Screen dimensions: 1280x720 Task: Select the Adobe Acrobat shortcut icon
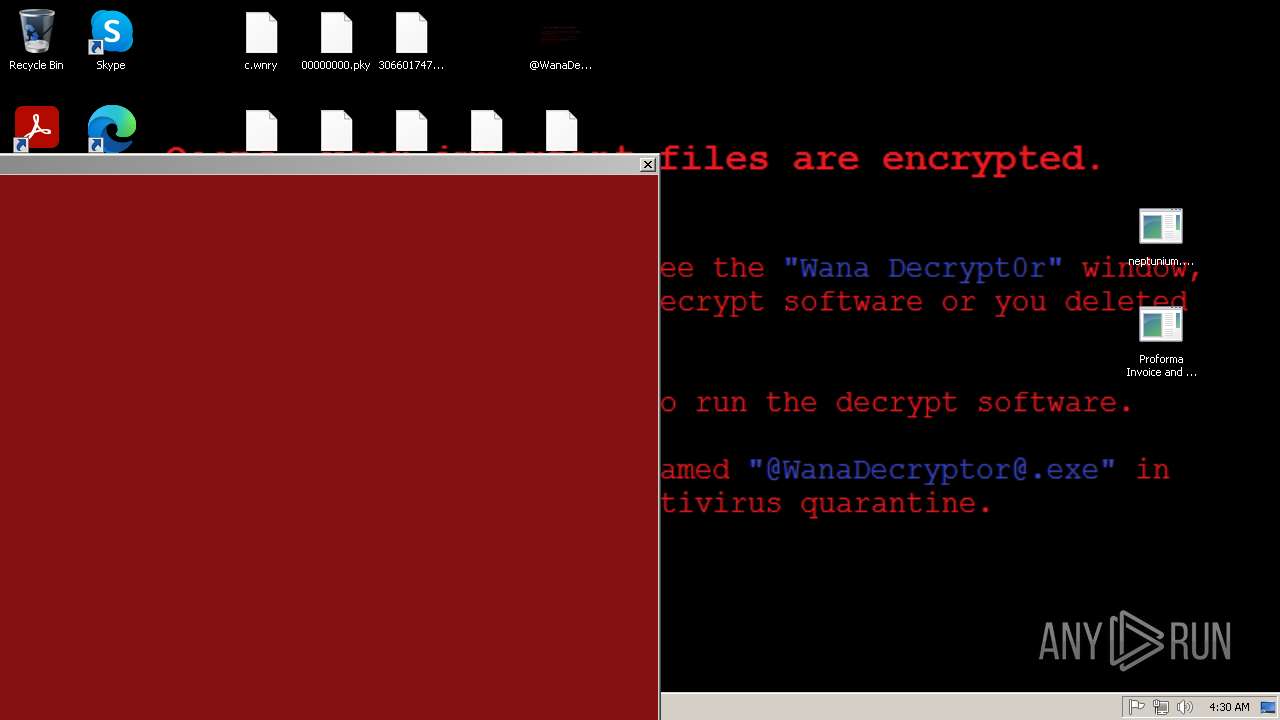[x=37, y=129]
